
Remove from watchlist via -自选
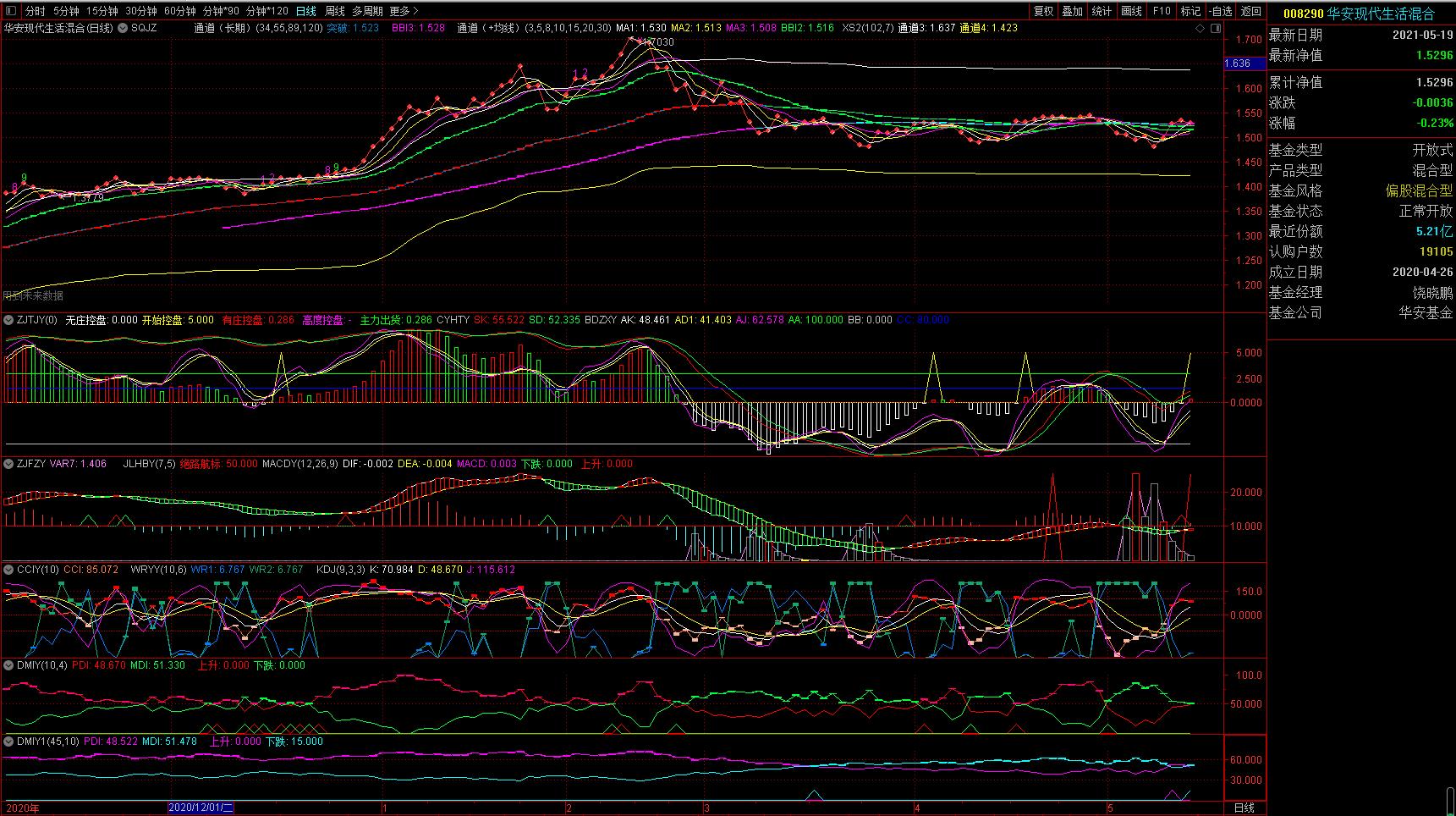click(1221, 11)
